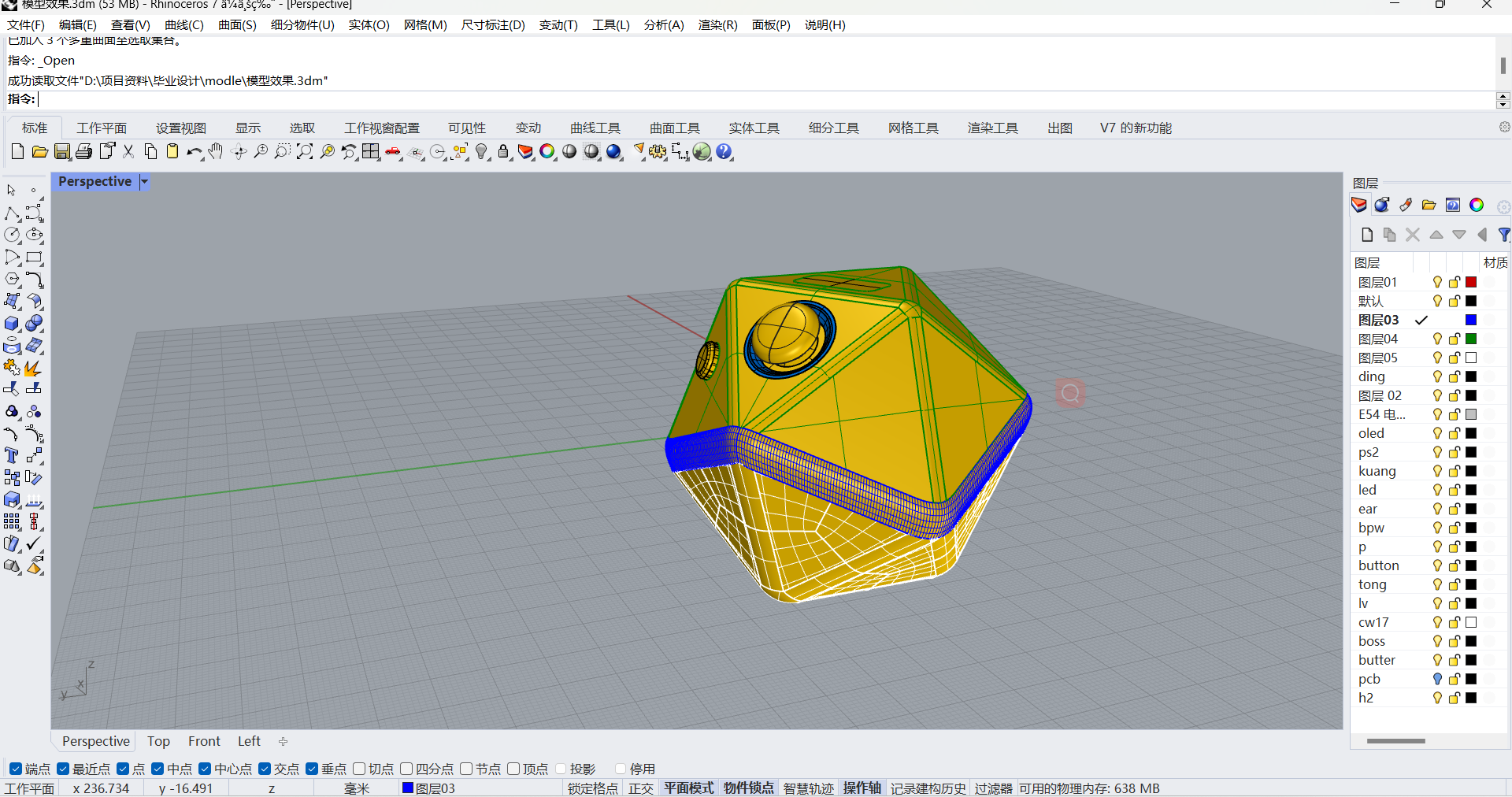Image resolution: width=1512 pixels, height=797 pixels.
Task: Switch to the Top viewport tab
Action: (158, 741)
